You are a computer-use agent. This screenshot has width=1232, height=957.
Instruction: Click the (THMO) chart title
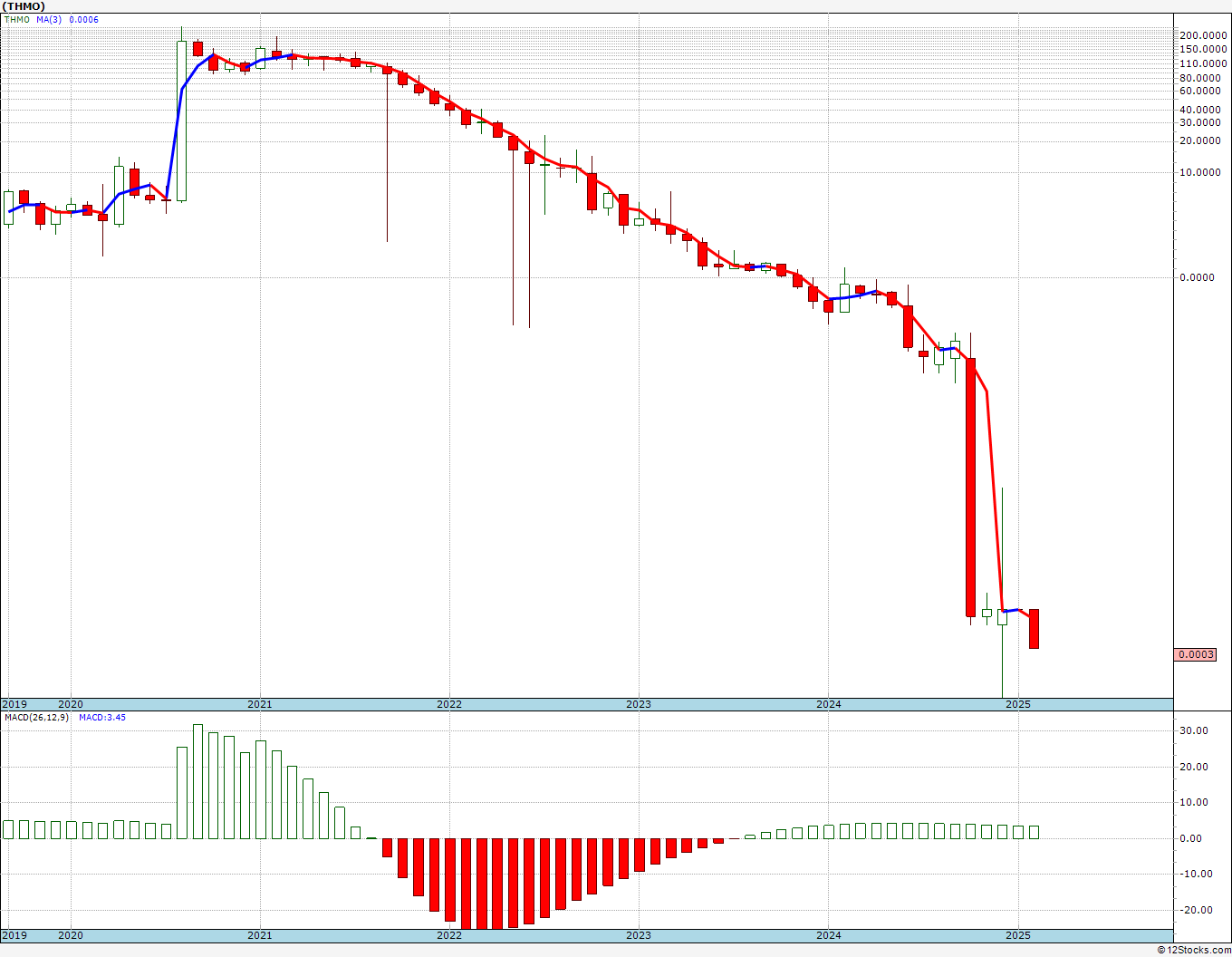[x=24, y=6]
